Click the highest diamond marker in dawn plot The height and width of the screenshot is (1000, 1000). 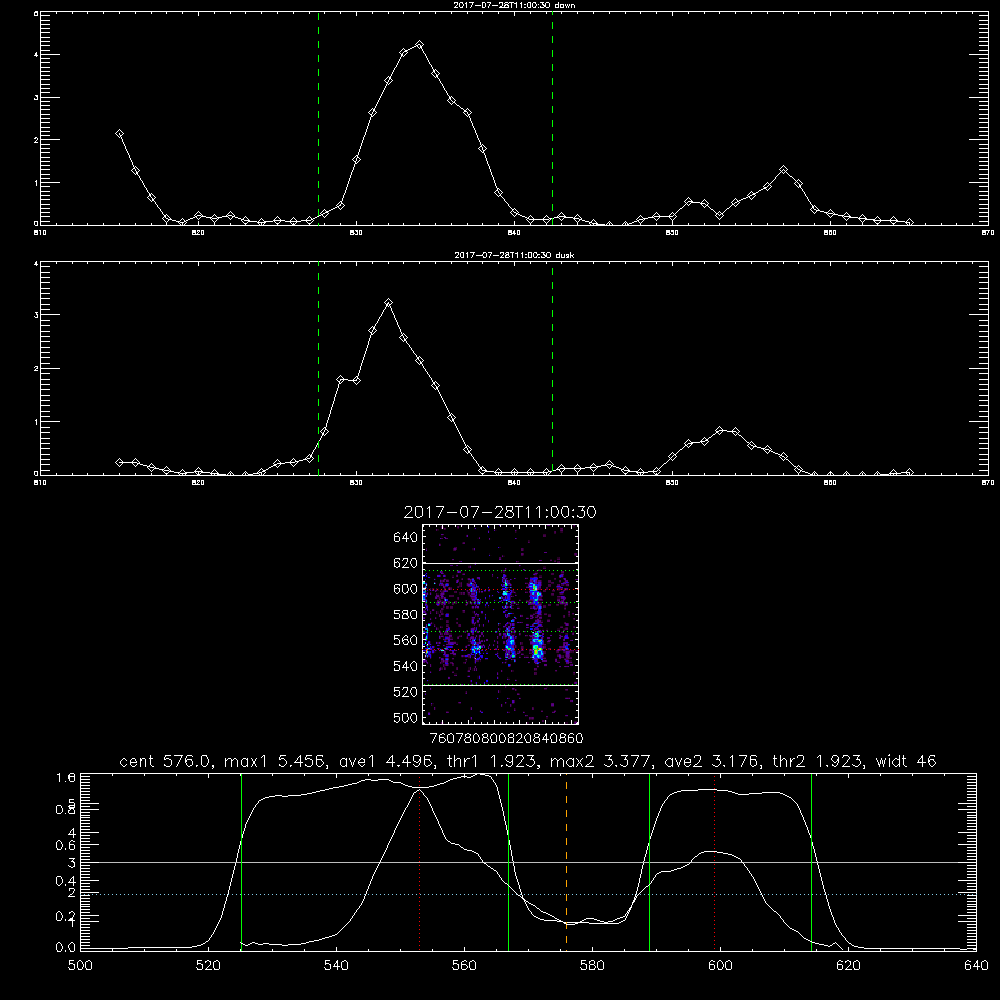point(419,45)
